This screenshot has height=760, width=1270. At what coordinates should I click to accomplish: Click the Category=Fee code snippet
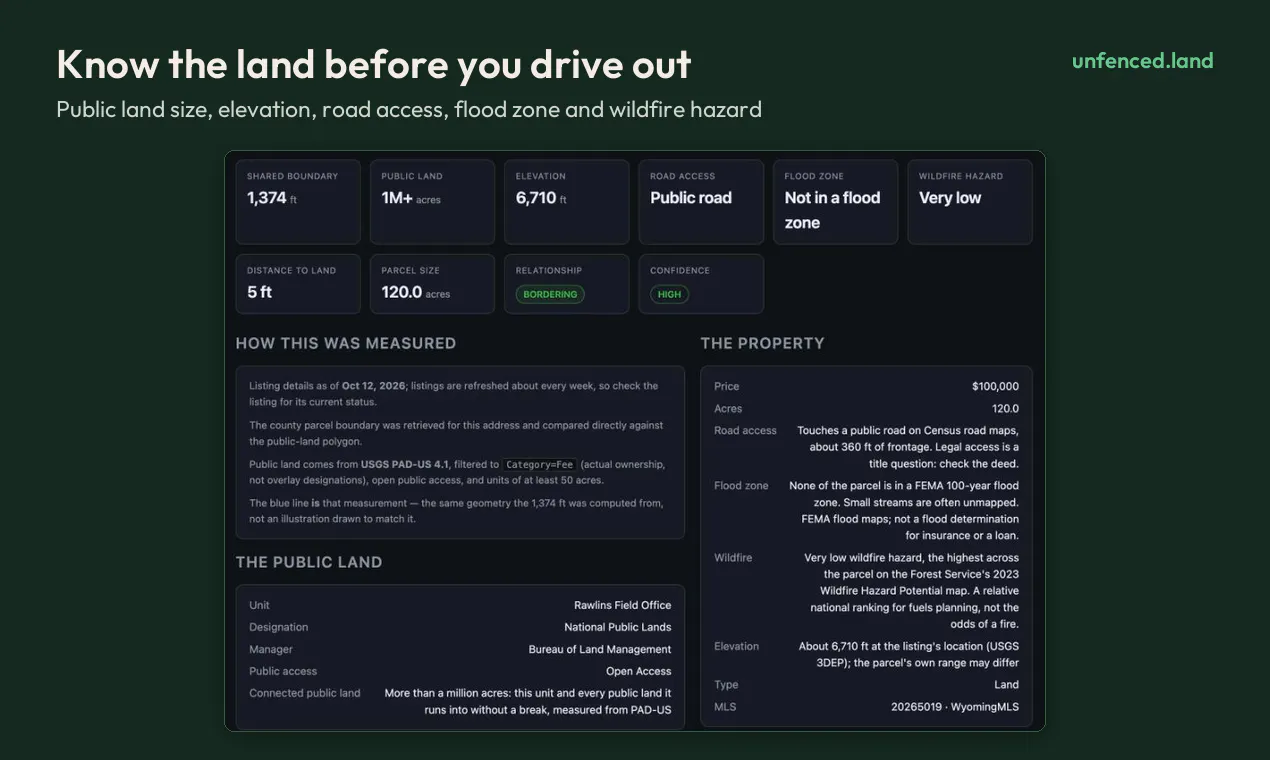click(540, 464)
